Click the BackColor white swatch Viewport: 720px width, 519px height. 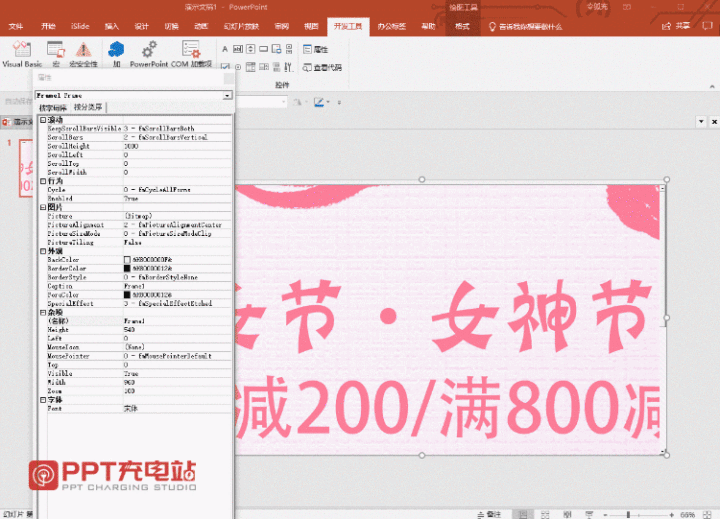point(127,260)
